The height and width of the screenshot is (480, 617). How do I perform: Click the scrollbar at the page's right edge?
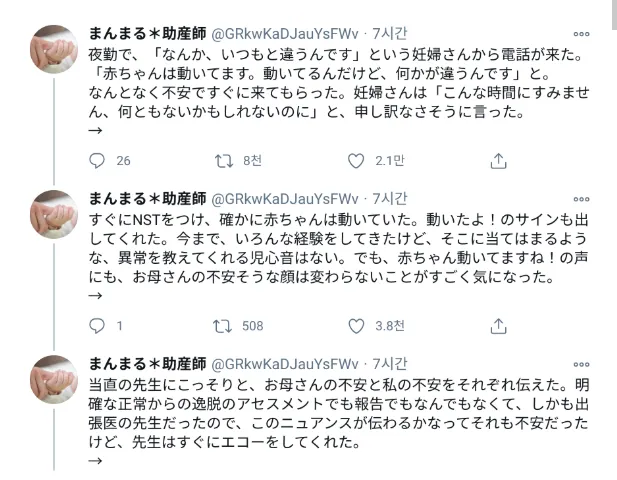pyautogui.click(x=614, y=15)
